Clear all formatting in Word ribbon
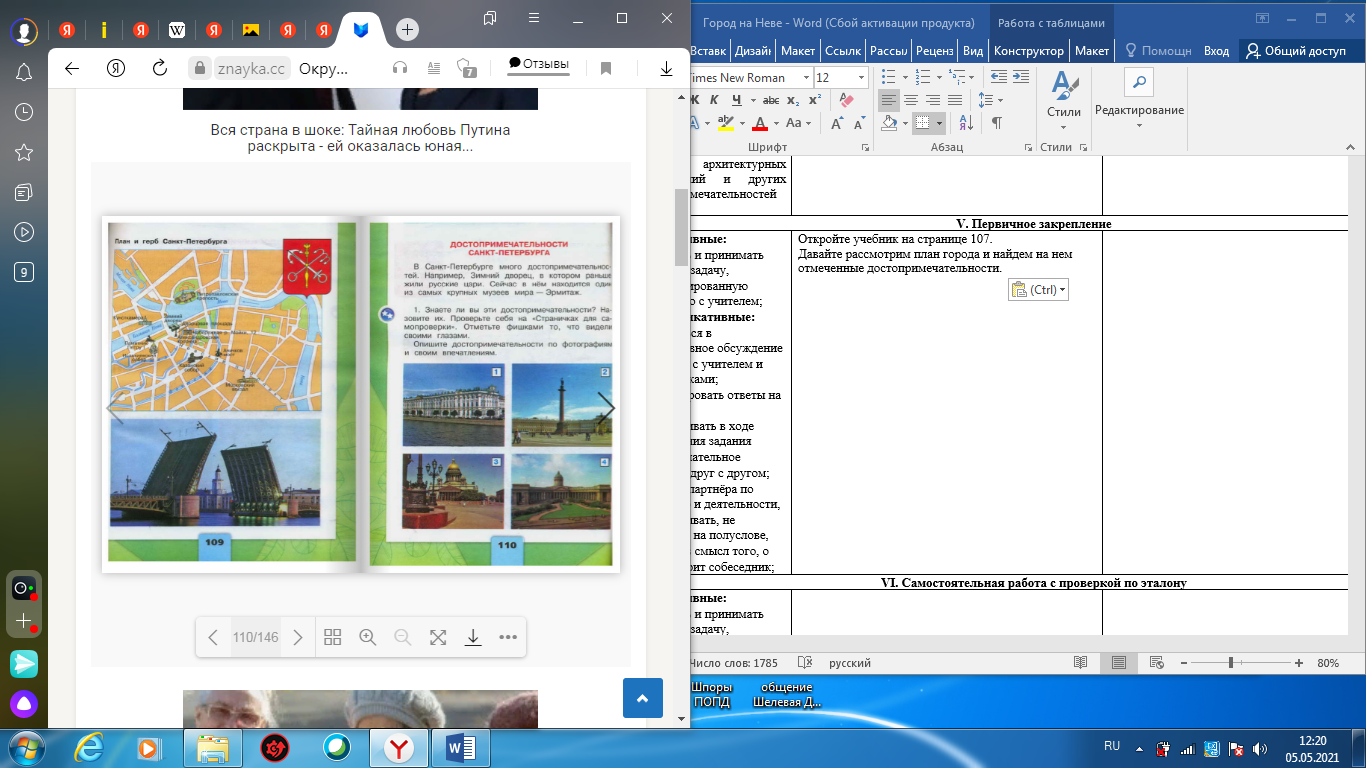 pyautogui.click(x=847, y=100)
